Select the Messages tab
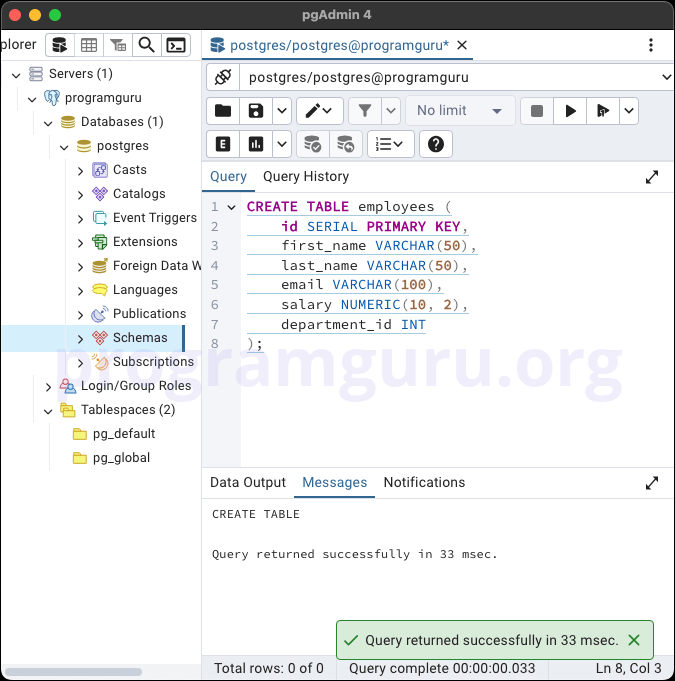The height and width of the screenshot is (681, 675). (334, 483)
